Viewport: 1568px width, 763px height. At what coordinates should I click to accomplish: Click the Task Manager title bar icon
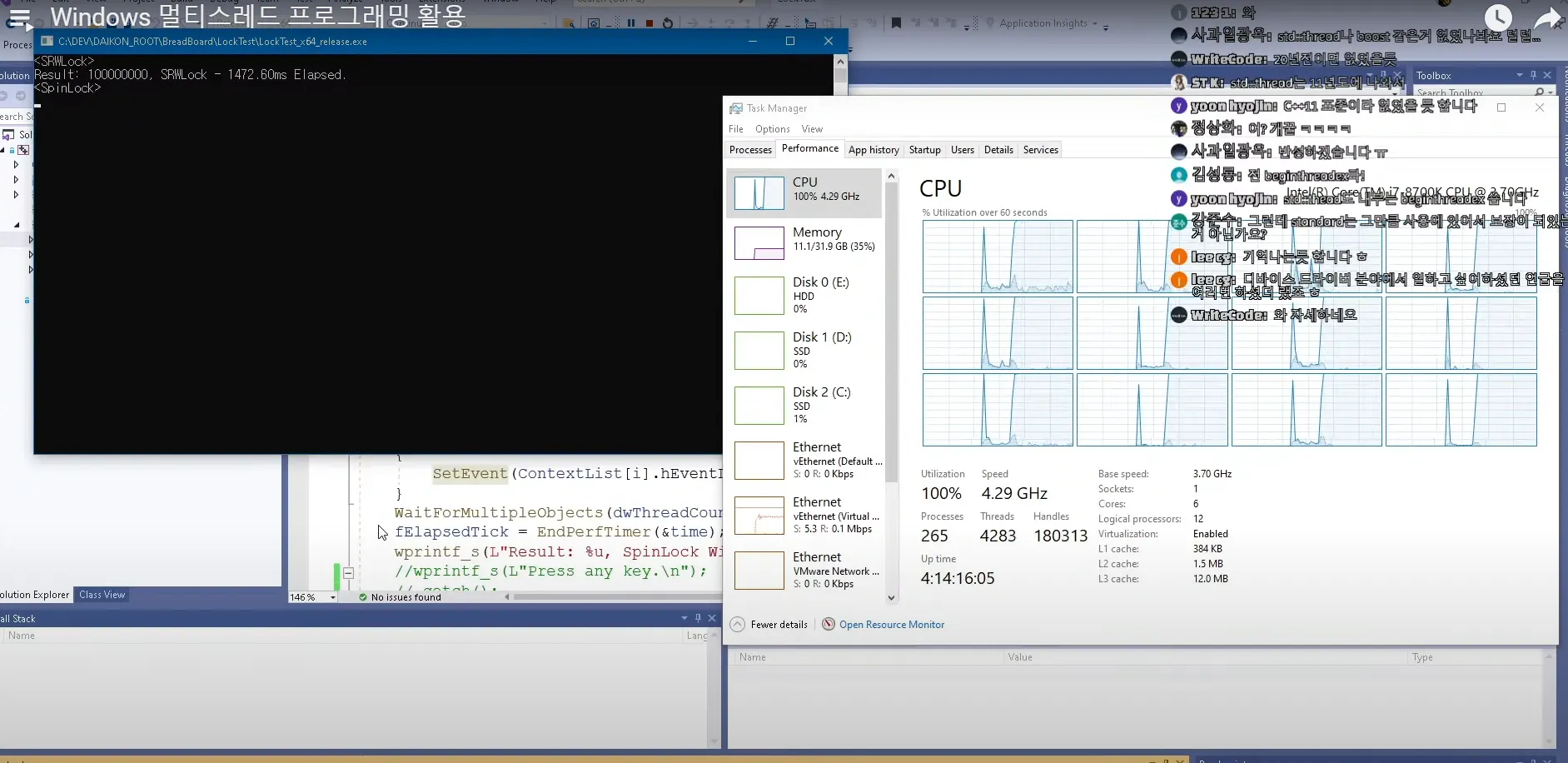[736, 108]
